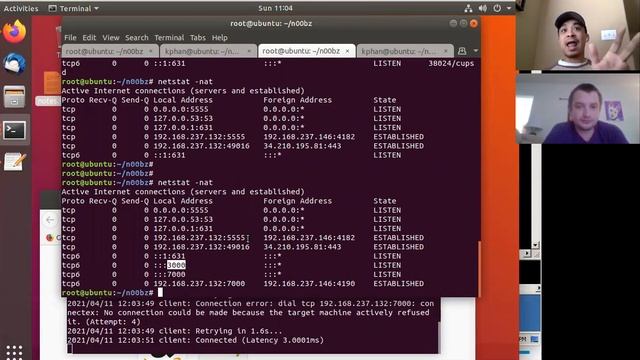Close the fourth kphan@ubuntu tab
The image size is (640, 360).
pyautogui.click(x=446, y=51)
